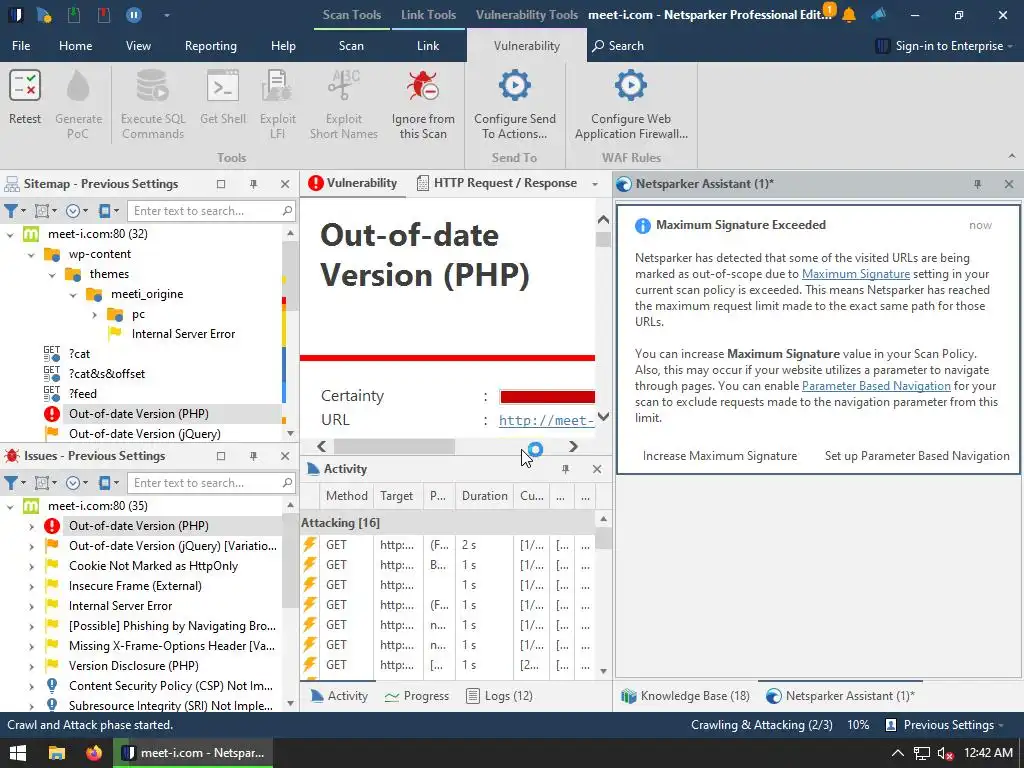Maximize the Issues panel

coord(221,456)
